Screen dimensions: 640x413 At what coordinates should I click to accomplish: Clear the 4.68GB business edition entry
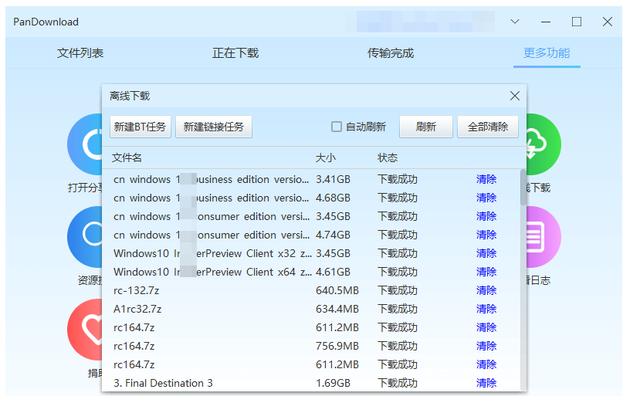tap(486, 198)
